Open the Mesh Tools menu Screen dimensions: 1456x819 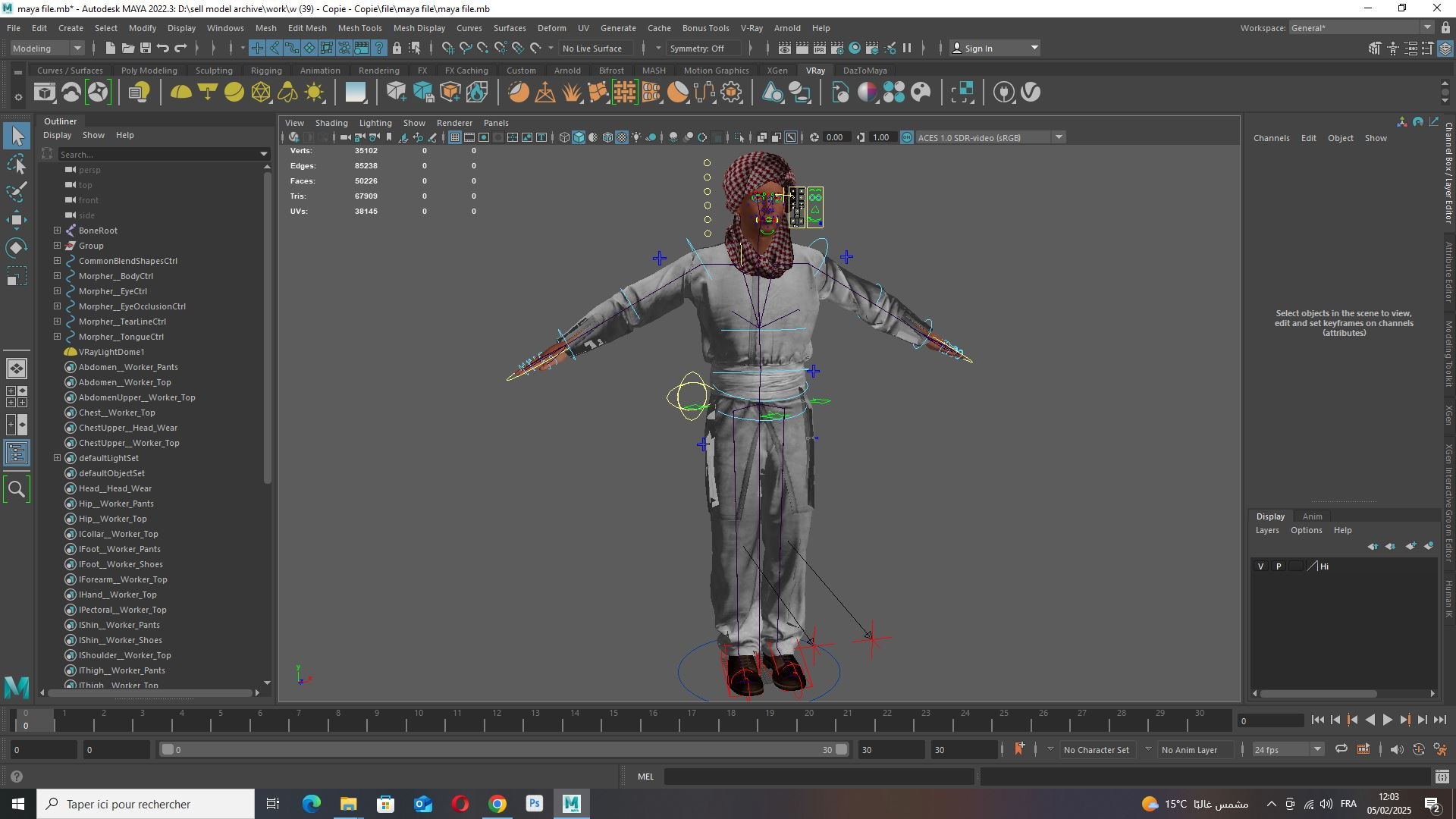coord(359,28)
